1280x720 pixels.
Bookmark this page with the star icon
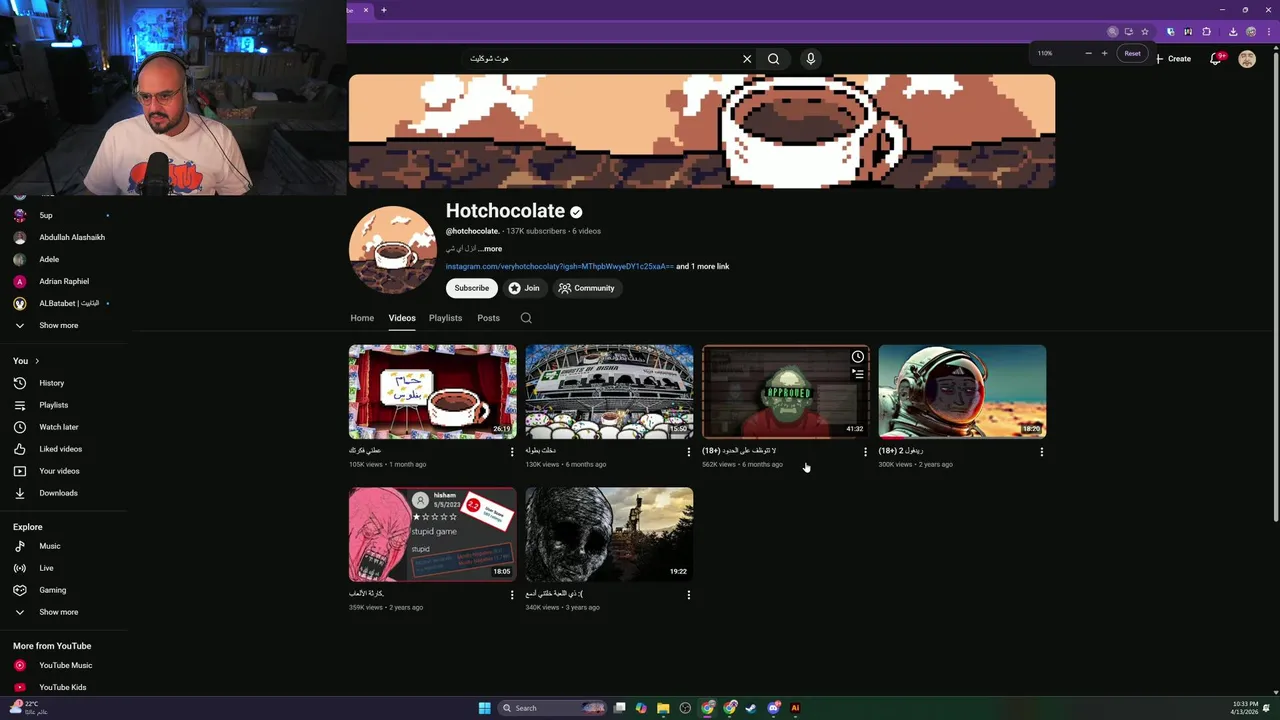[x=1145, y=32]
